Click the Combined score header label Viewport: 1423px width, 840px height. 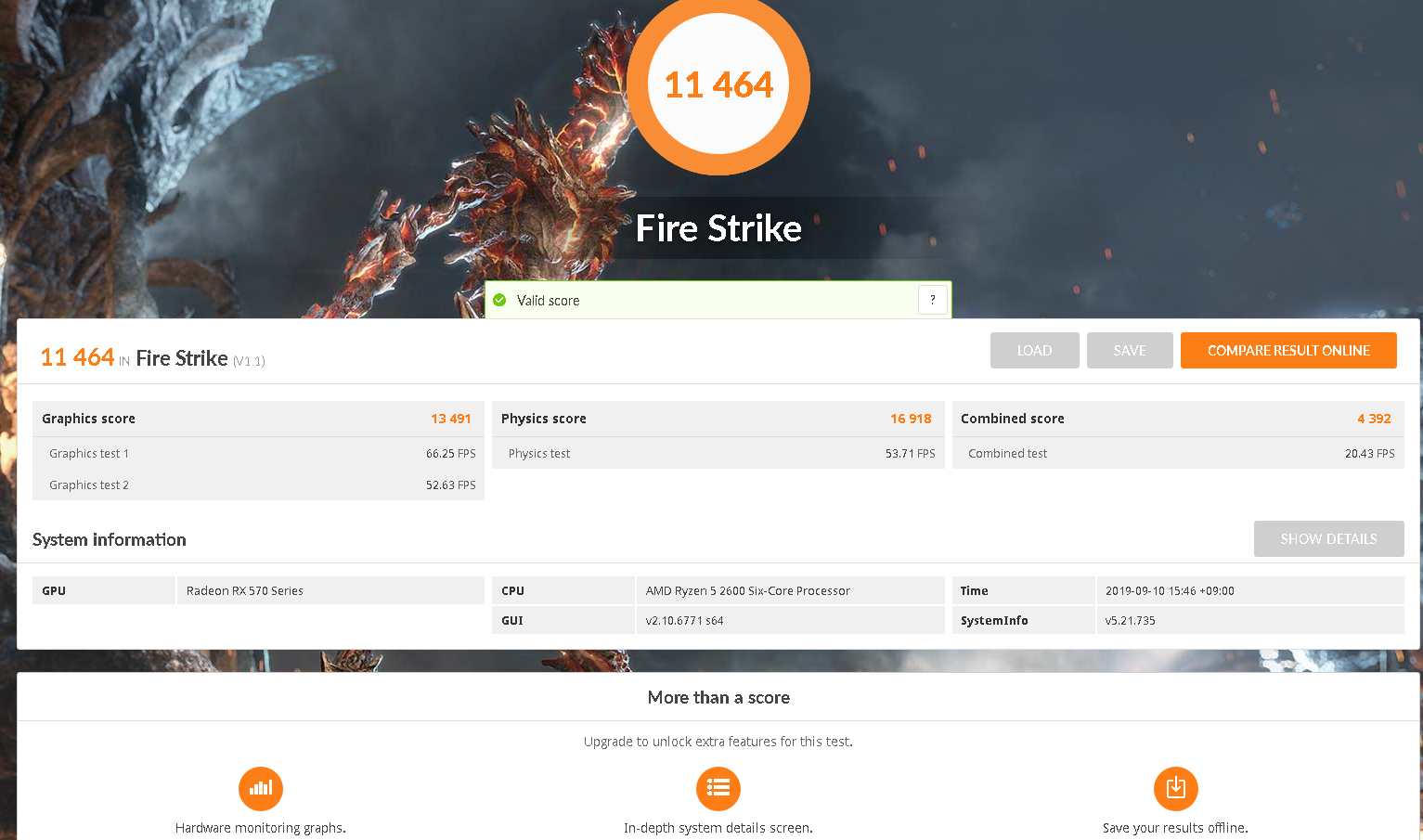pos(1013,419)
